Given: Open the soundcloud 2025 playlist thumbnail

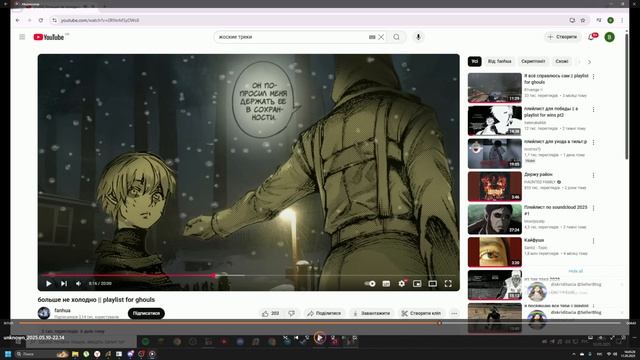Looking at the screenshot, I should [495, 219].
